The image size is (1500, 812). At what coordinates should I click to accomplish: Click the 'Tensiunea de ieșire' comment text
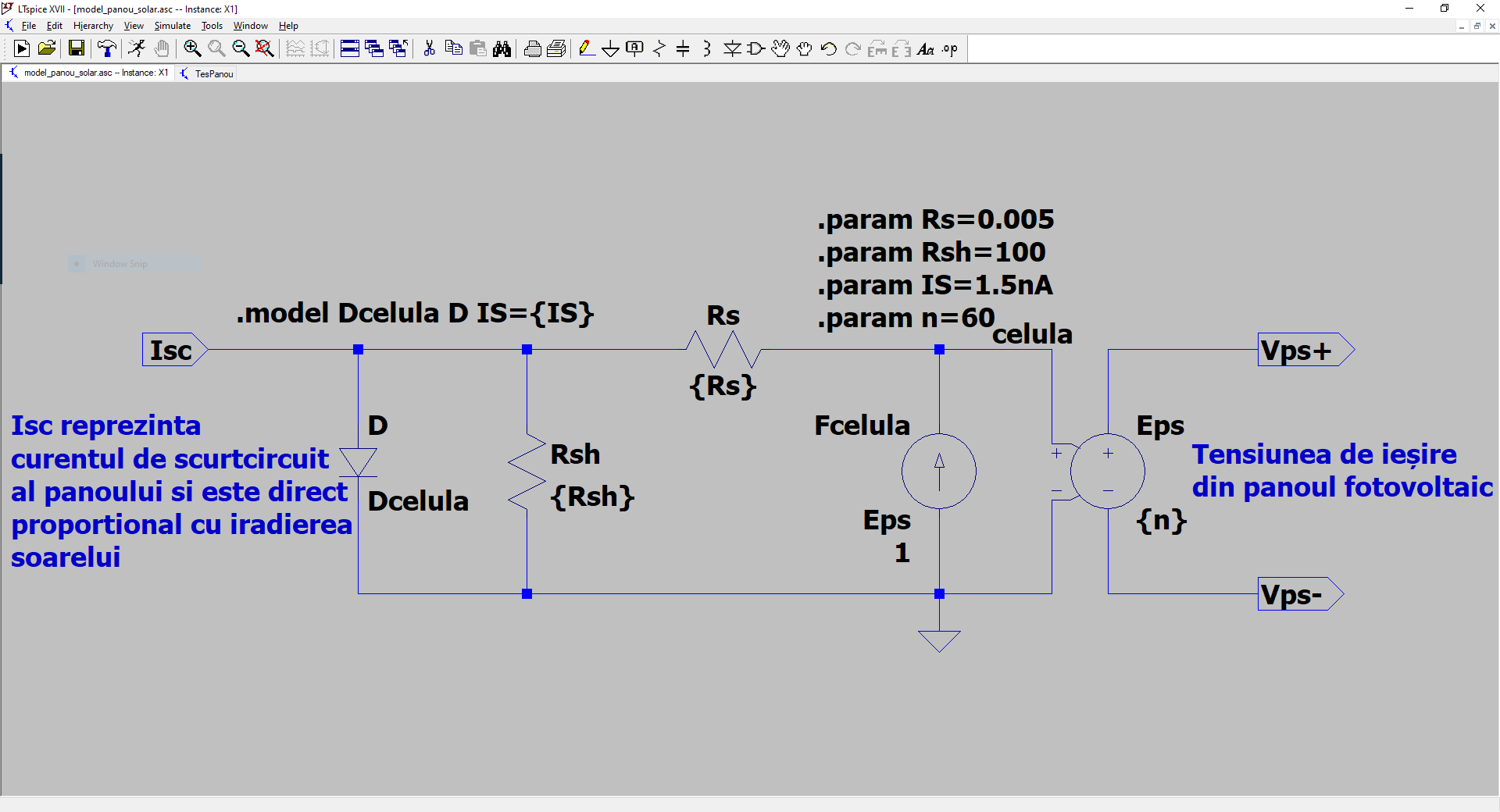(x=1324, y=454)
